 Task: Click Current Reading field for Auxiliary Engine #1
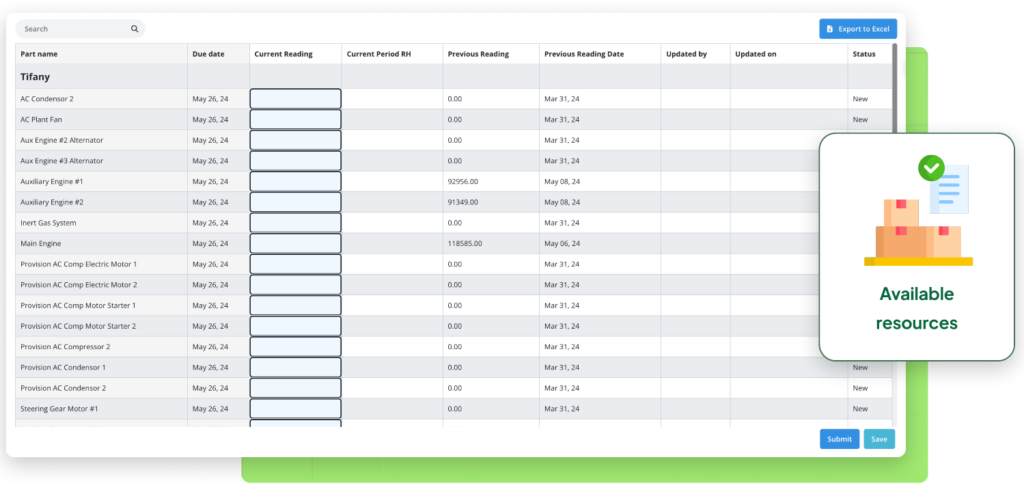[x=295, y=181]
